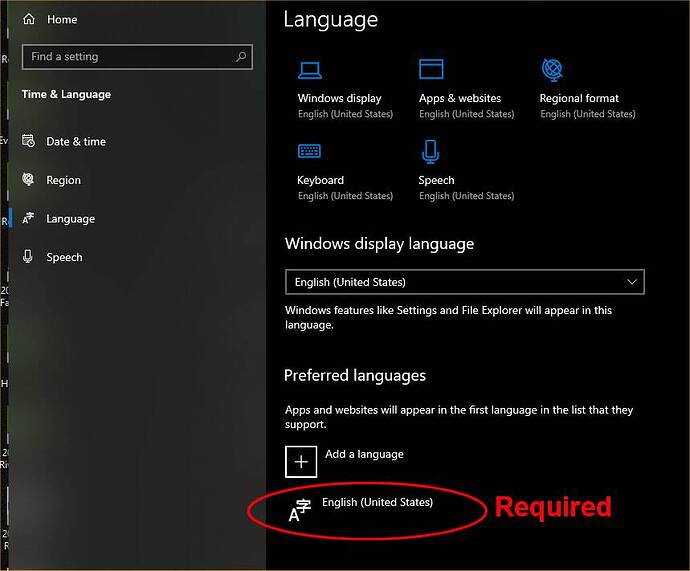Click the Region globe icon in sidebar
This screenshot has width=690, height=571.
28,179
